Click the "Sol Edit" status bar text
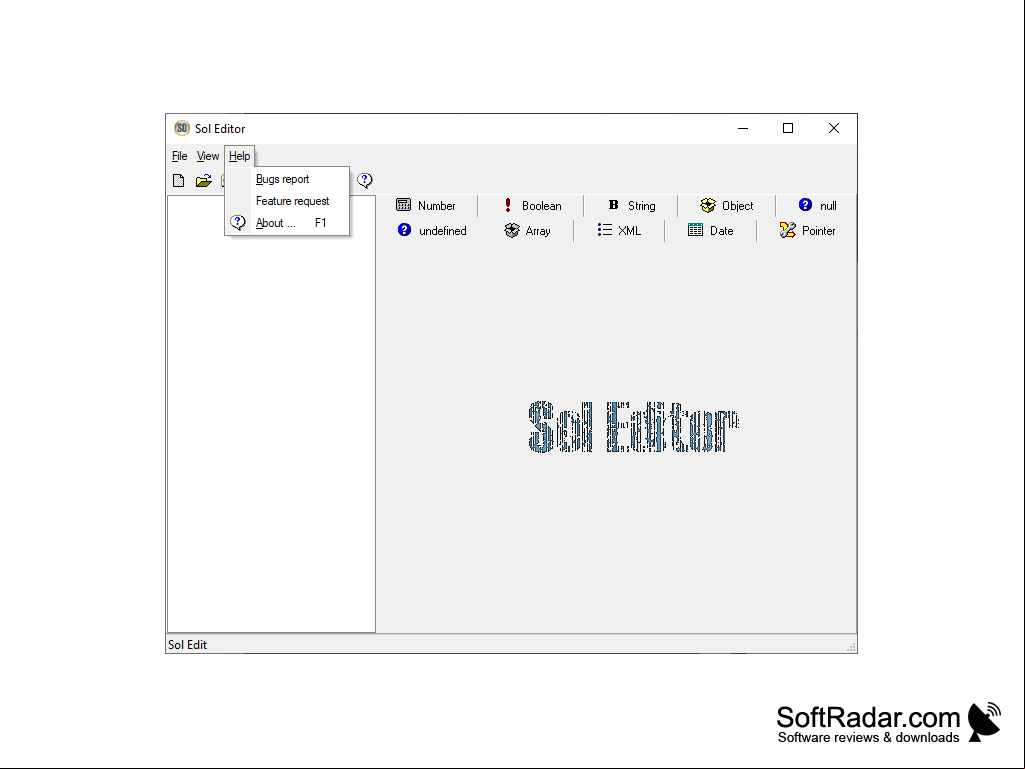This screenshot has width=1025, height=769. 188,645
